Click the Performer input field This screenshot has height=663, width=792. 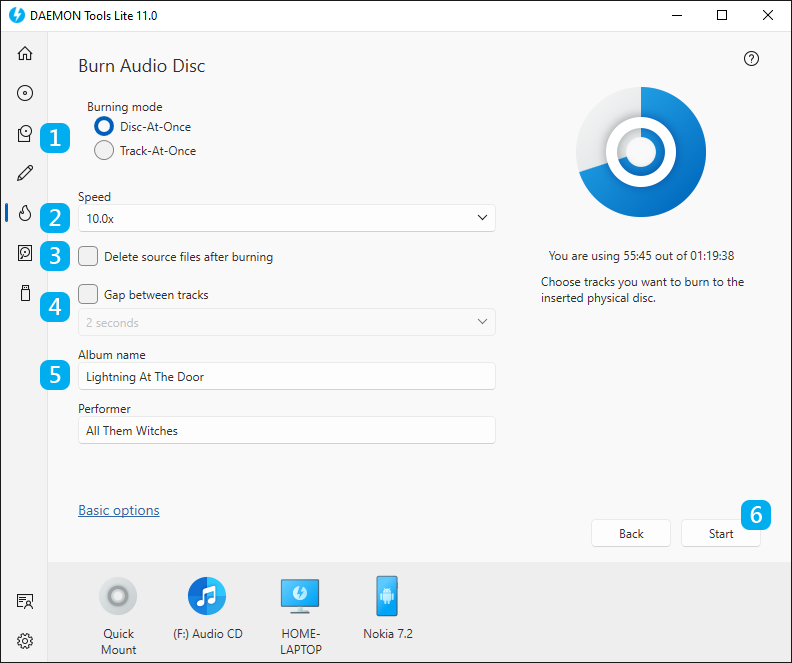286,430
